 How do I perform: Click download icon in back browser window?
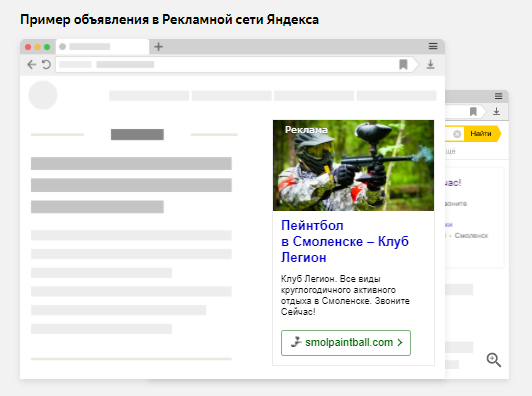pos(496,111)
